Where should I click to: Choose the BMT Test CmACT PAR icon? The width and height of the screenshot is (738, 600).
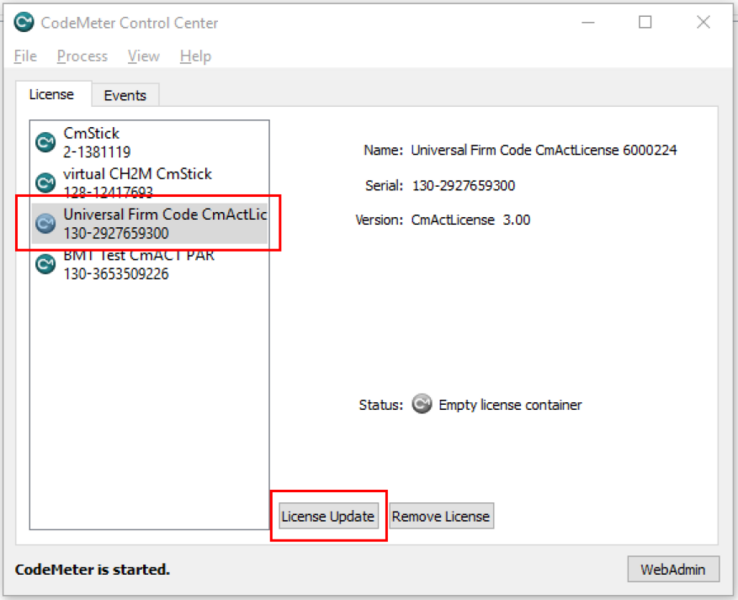45,264
